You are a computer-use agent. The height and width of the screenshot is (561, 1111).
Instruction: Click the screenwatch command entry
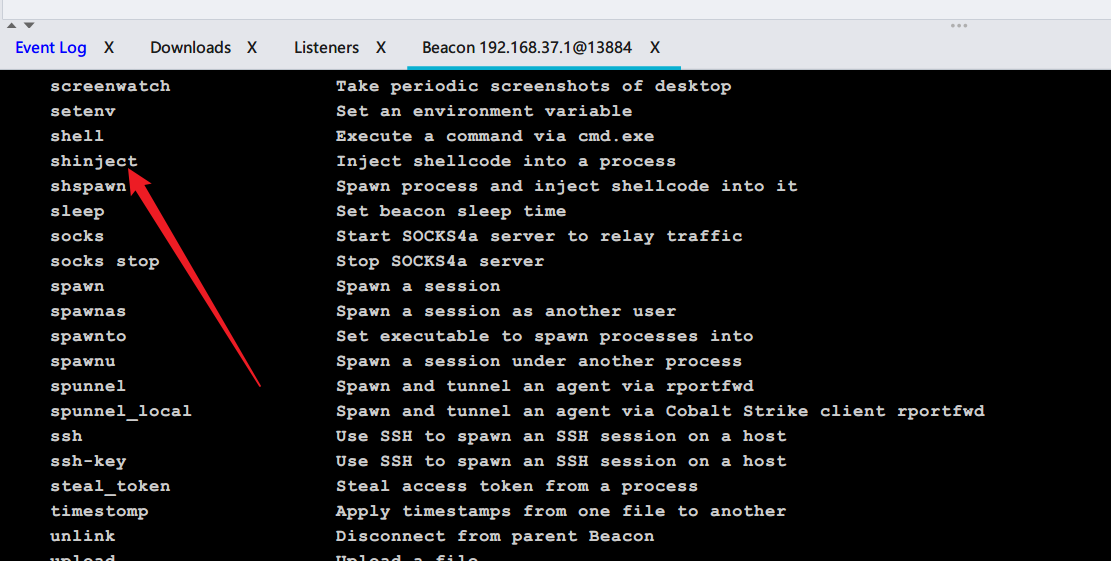click(110, 86)
